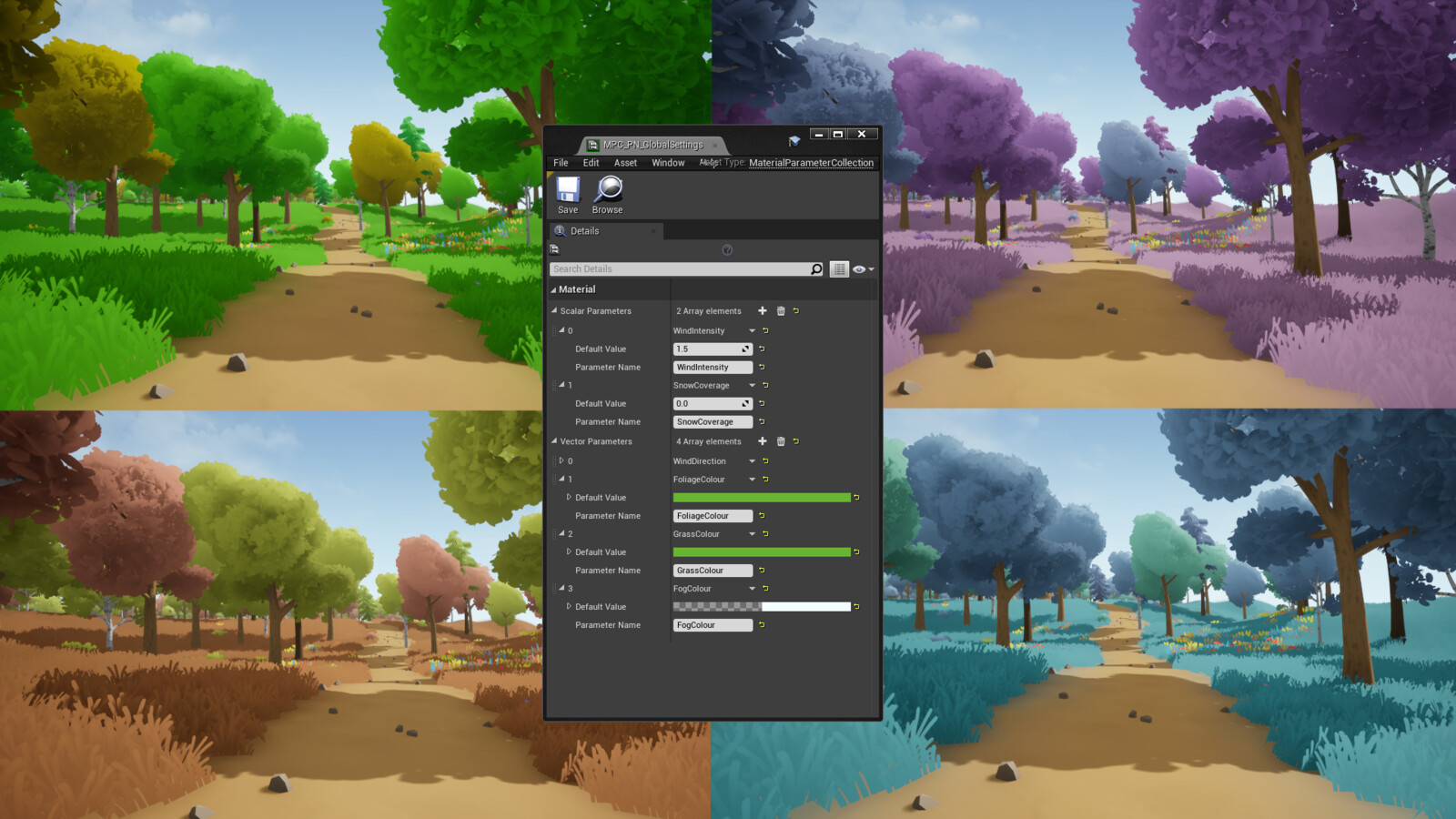
Task: Open the Asset menu
Action: [625, 163]
